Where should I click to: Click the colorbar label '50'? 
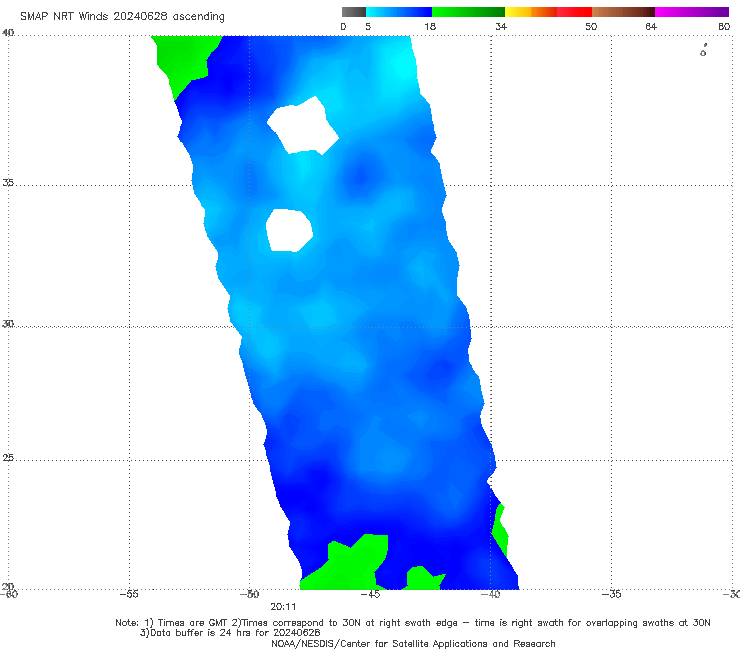[x=591, y=27]
